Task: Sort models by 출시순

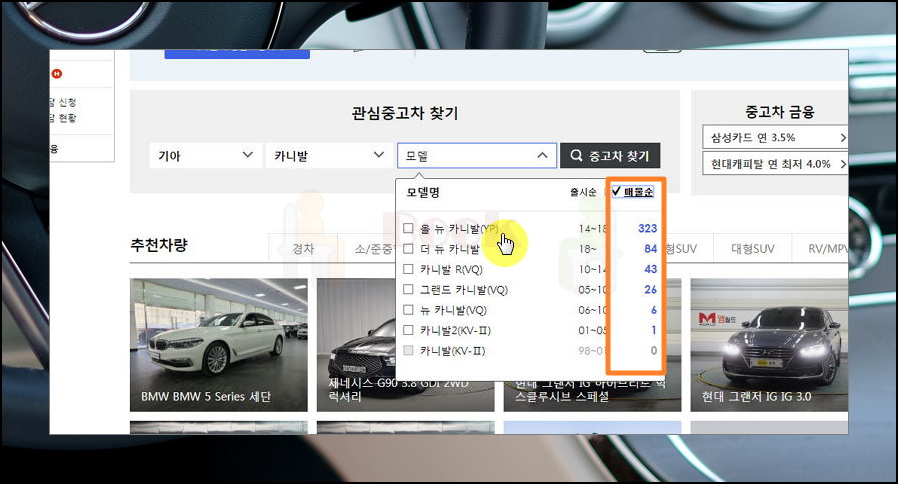Action: 583,192
